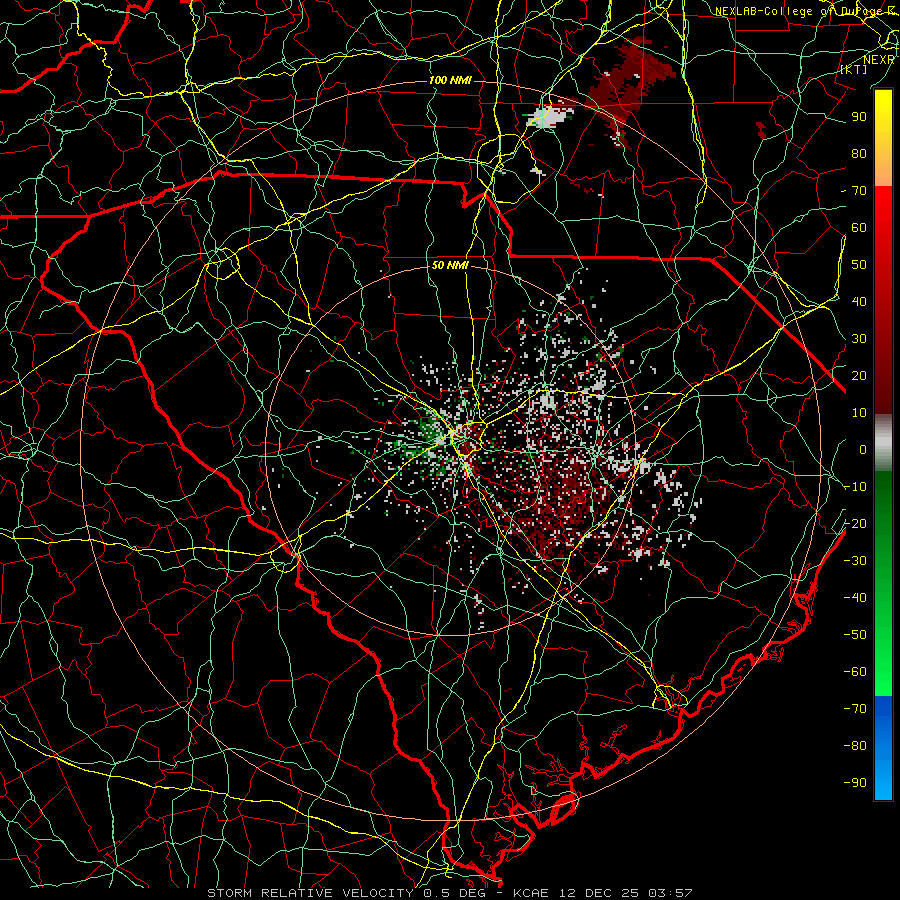Click the -40 value on velocity scale
Screen dimensions: 900x900
coord(855,598)
